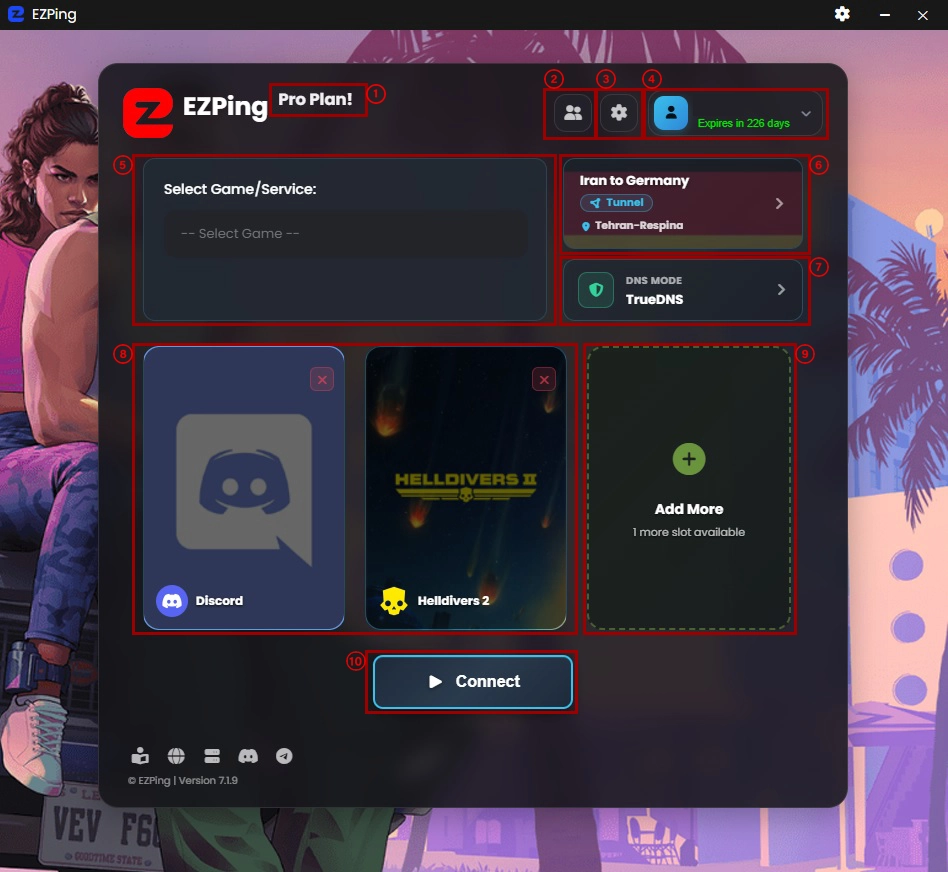Click the green DNS shield icon

(x=596, y=290)
